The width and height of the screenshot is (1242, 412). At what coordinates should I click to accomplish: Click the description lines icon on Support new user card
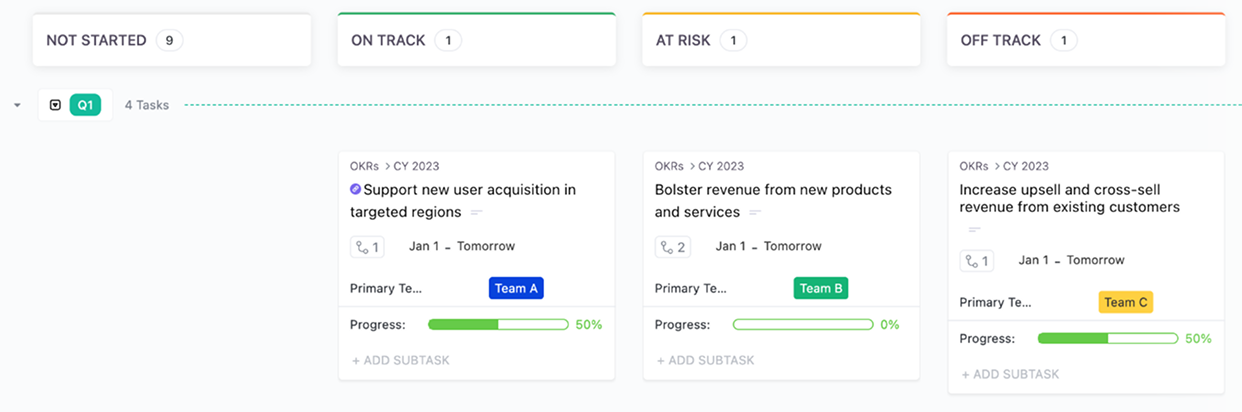tap(477, 213)
